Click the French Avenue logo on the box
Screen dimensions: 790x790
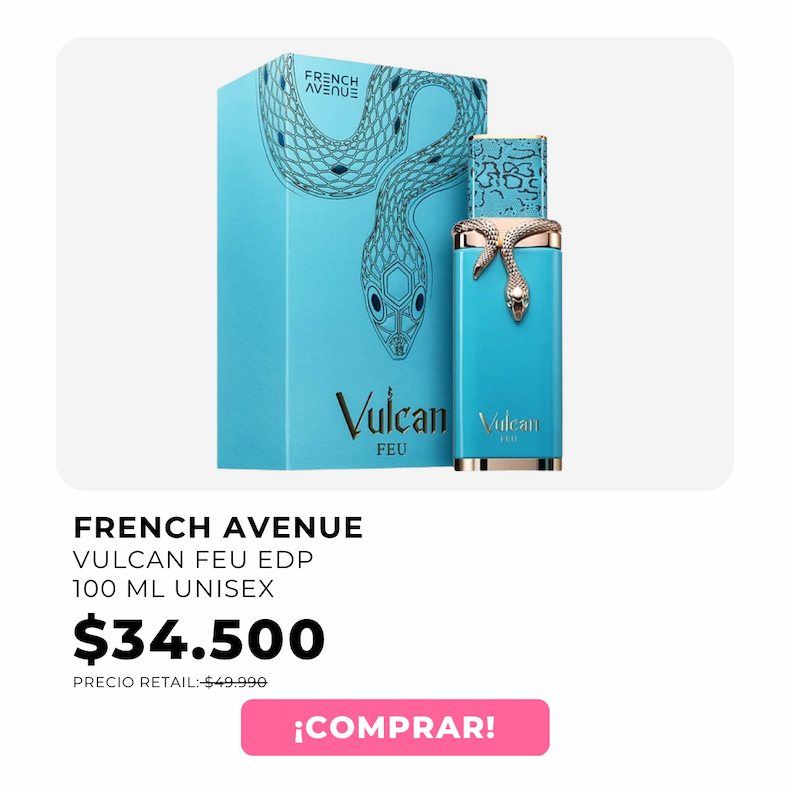(x=332, y=85)
